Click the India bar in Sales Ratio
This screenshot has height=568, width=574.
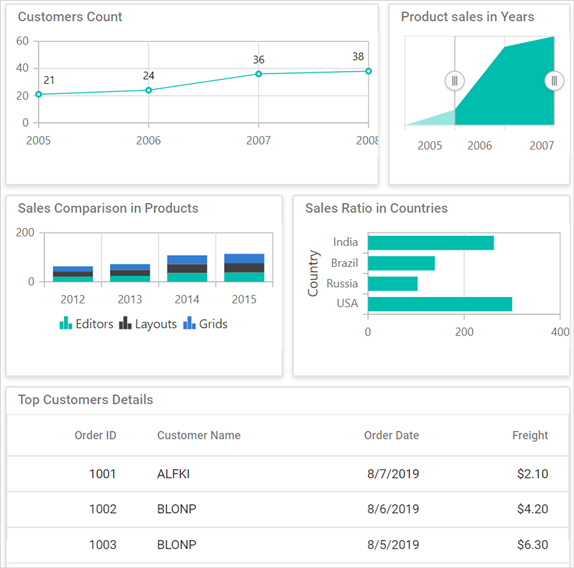tap(431, 243)
